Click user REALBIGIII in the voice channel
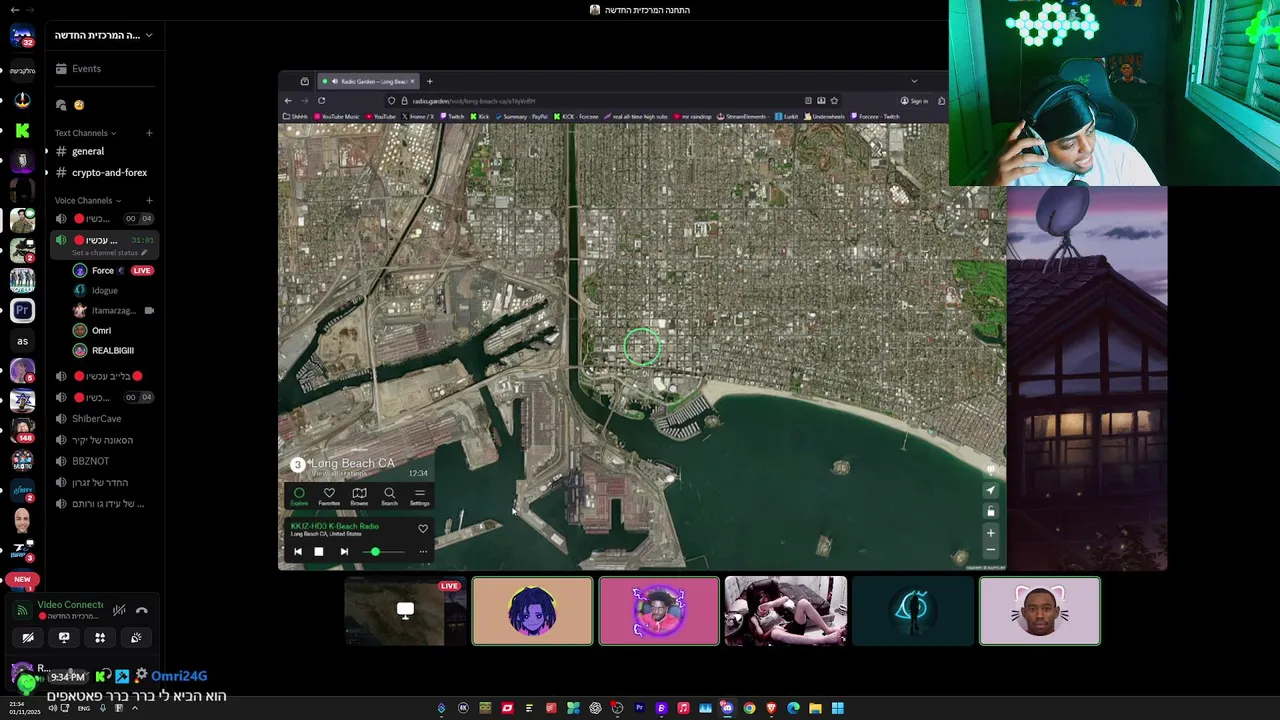This screenshot has width=1280, height=720. point(113,351)
